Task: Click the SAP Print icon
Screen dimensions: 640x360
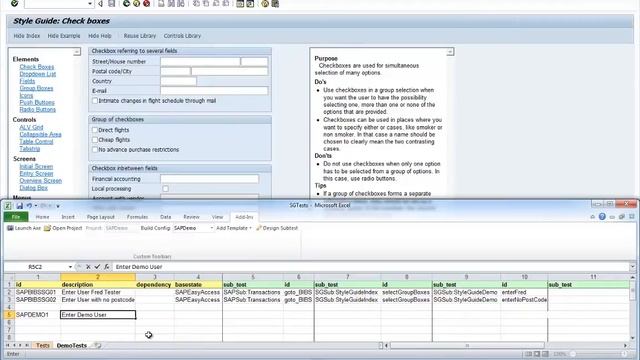Action: click(161, 4)
